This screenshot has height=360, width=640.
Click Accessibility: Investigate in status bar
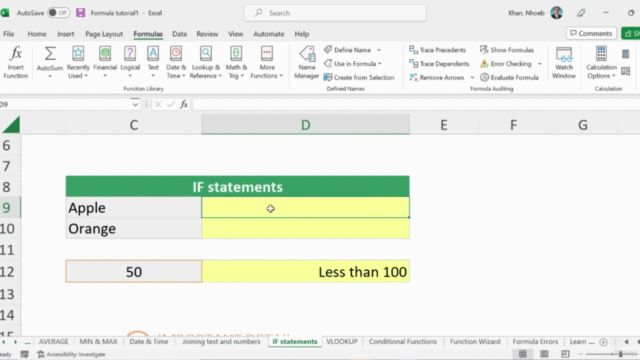[x=72, y=354]
